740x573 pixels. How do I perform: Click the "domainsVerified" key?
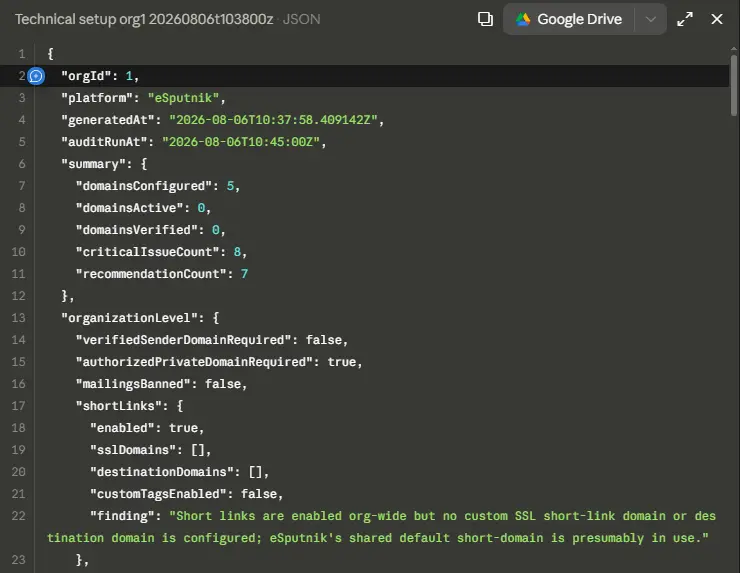point(137,230)
